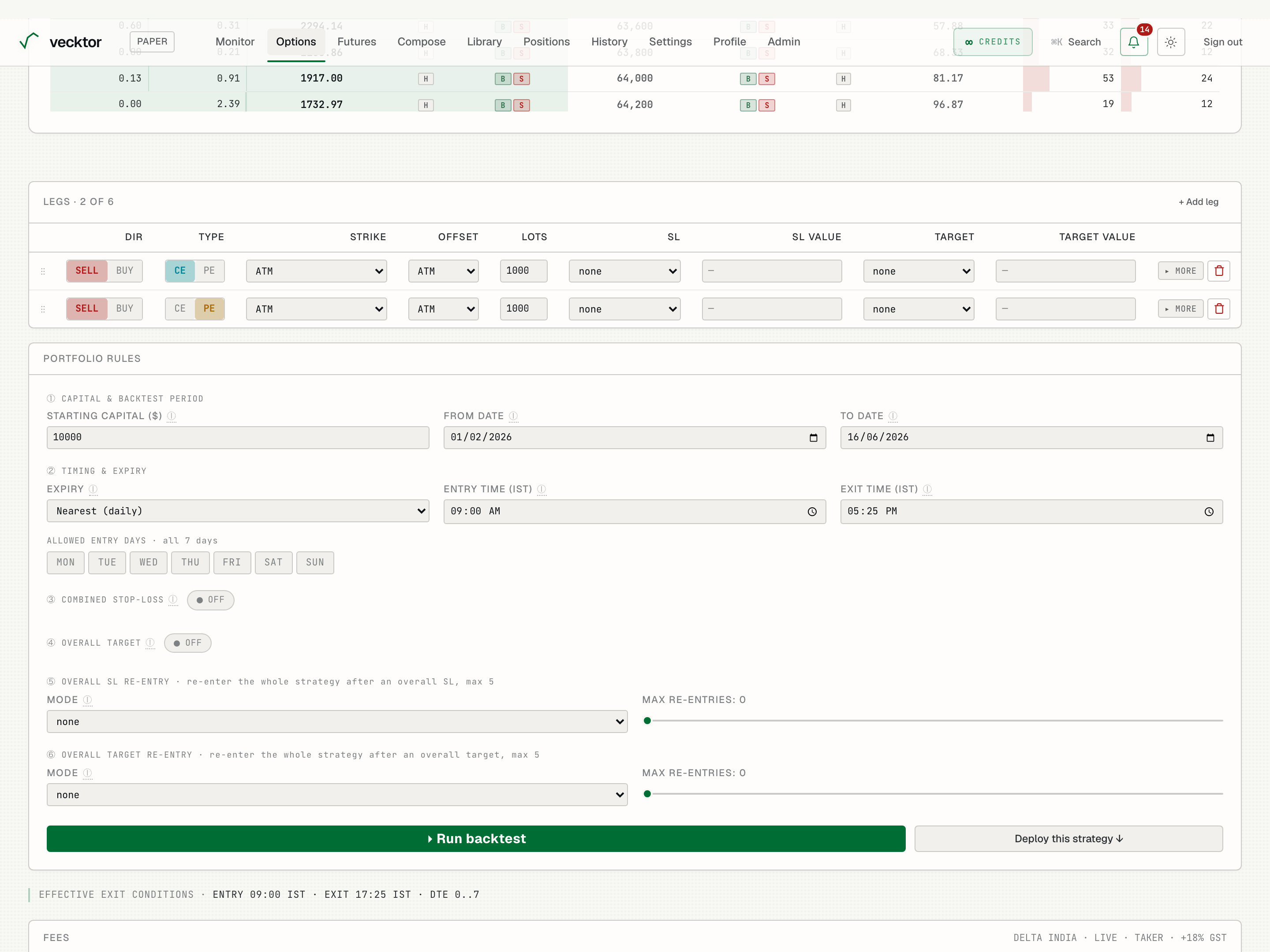The image size is (1270, 952).
Task: Open Strike dropdown for the CE leg
Action: 316,271
